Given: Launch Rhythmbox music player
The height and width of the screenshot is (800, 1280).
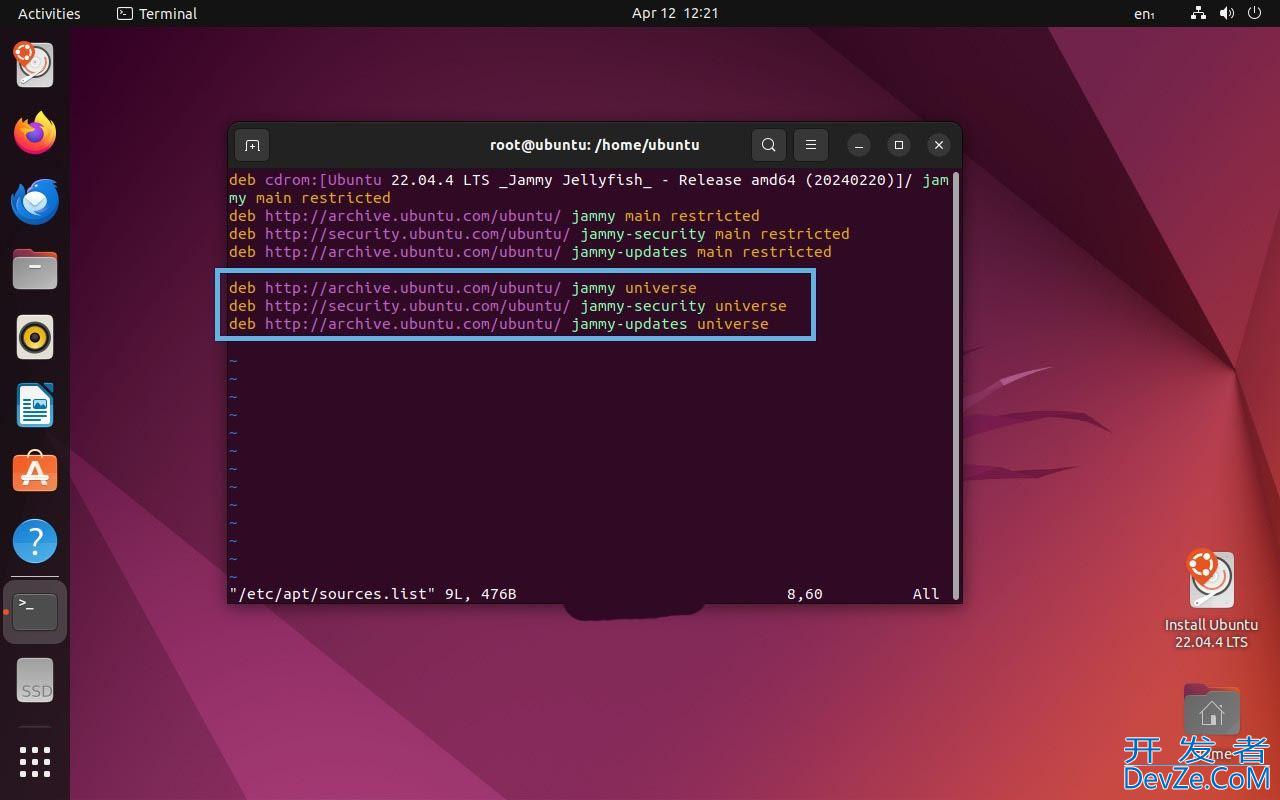Looking at the screenshot, I should (x=35, y=337).
